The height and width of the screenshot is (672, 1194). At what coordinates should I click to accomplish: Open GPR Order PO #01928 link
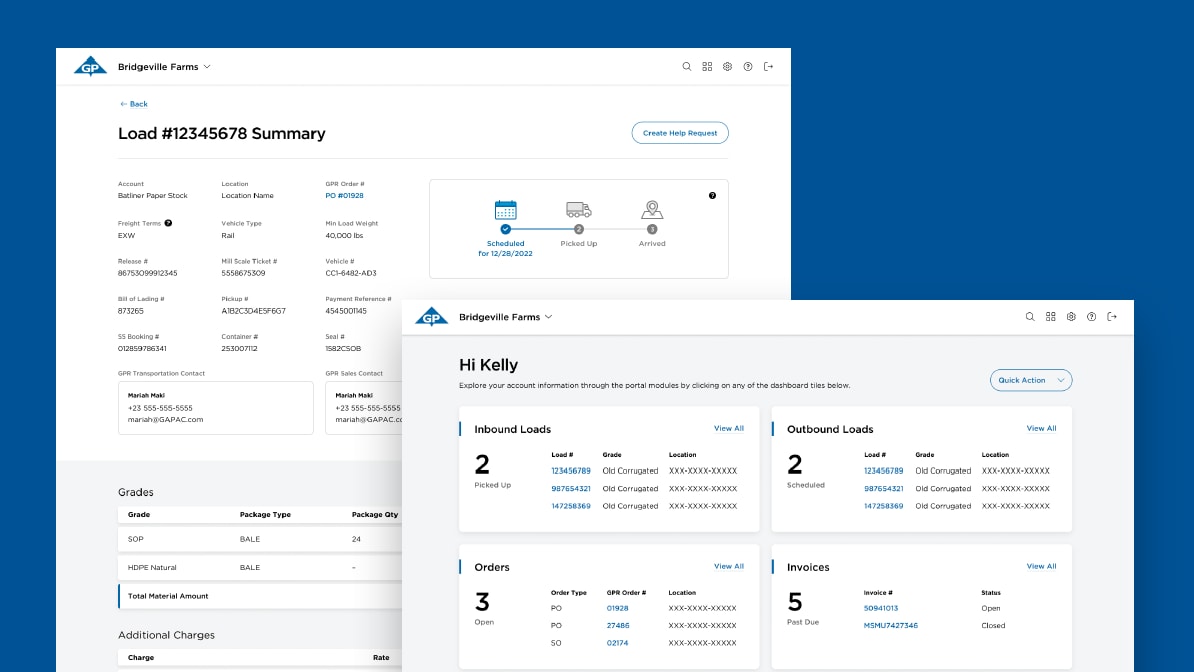[x=344, y=196]
